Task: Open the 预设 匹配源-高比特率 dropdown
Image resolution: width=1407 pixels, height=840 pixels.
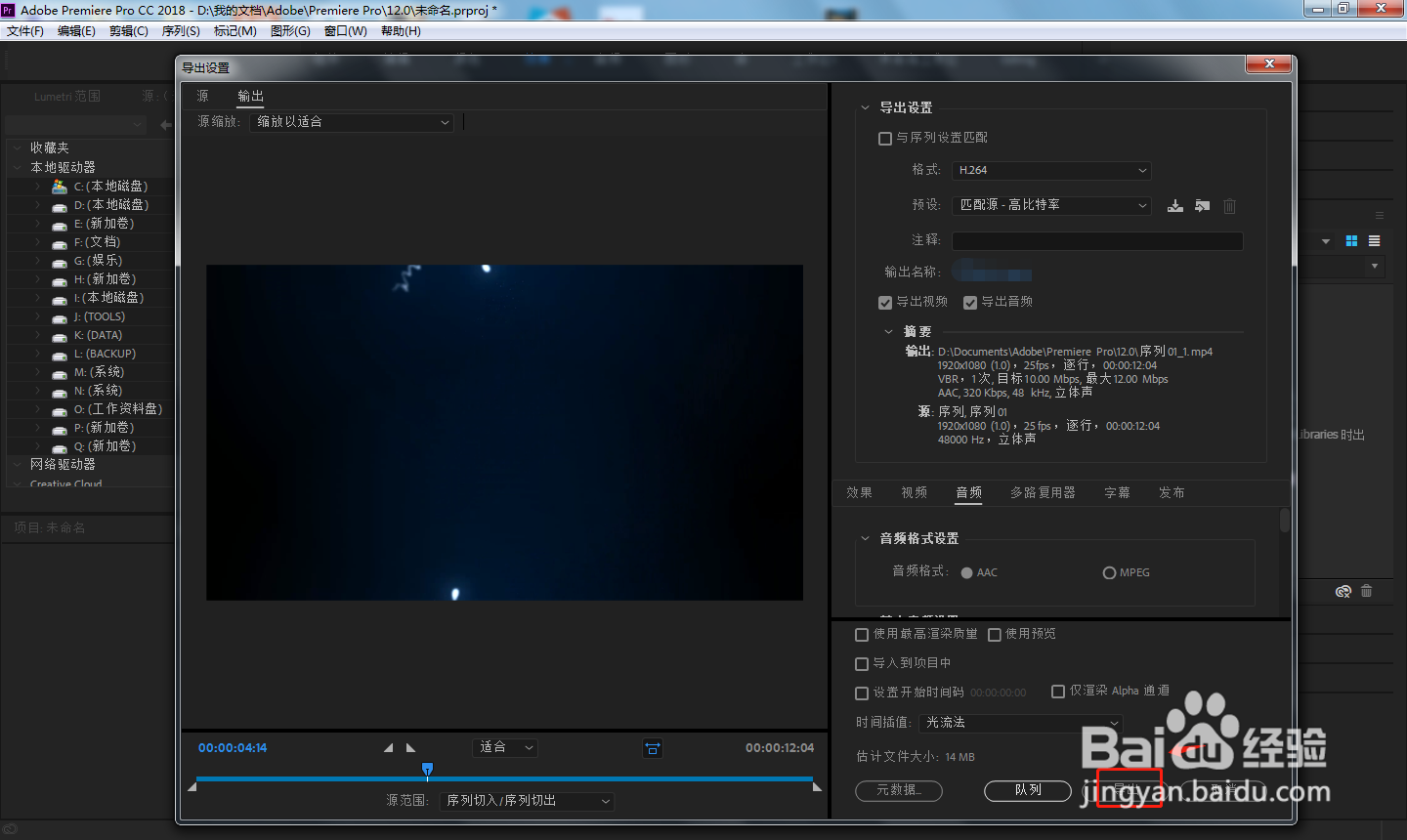Action: [x=1051, y=205]
